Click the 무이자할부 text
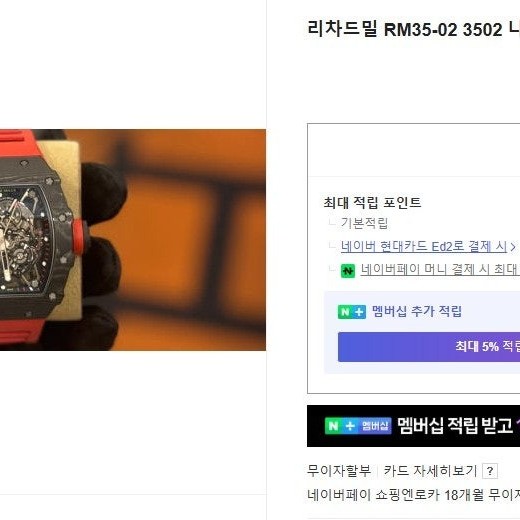The width and height of the screenshot is (520, 520). (x=339, y=471)
